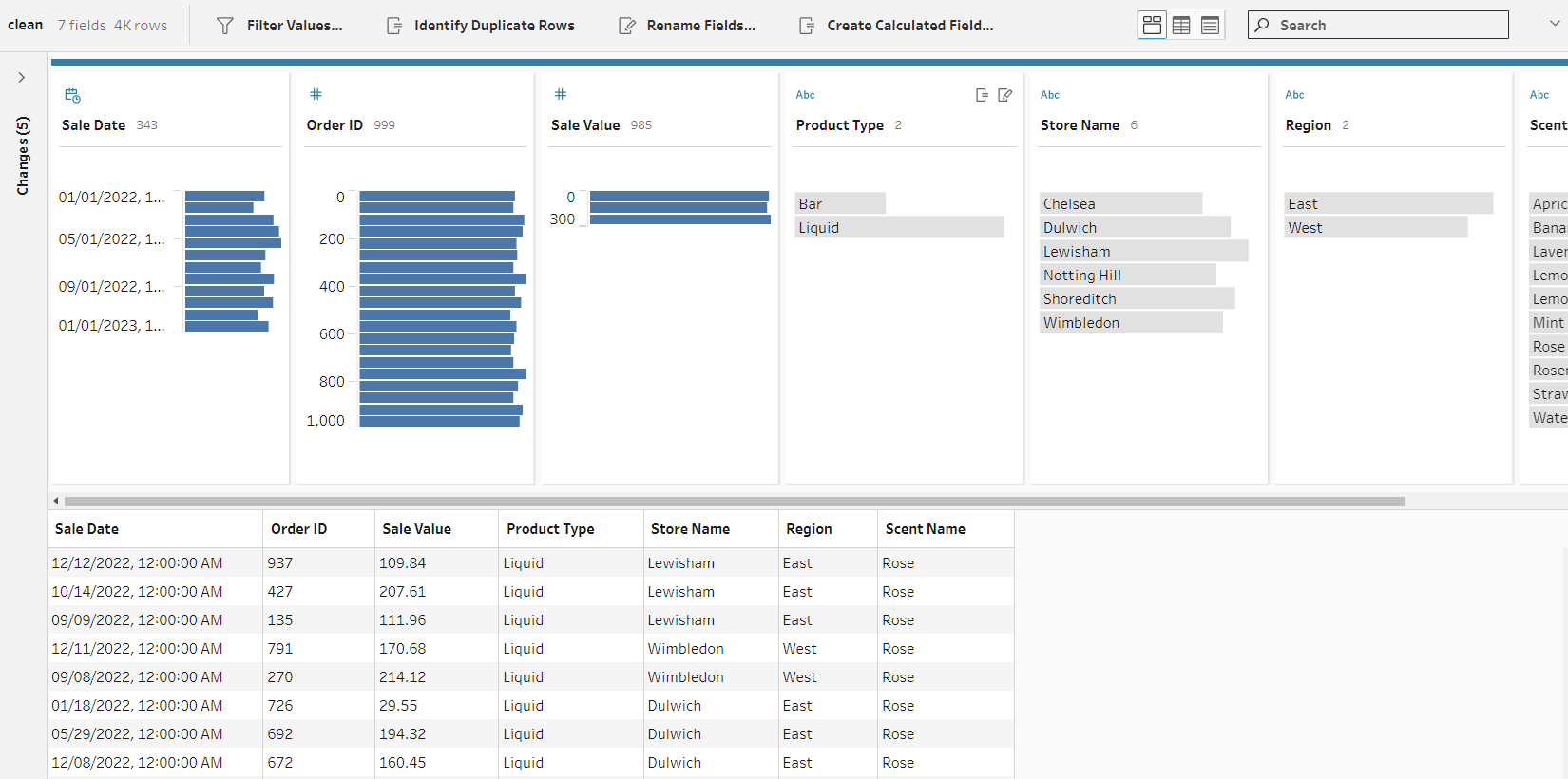
Task: Click Identify Duplicate Rows
Action: pyautogui.click(x=481, y=26)
